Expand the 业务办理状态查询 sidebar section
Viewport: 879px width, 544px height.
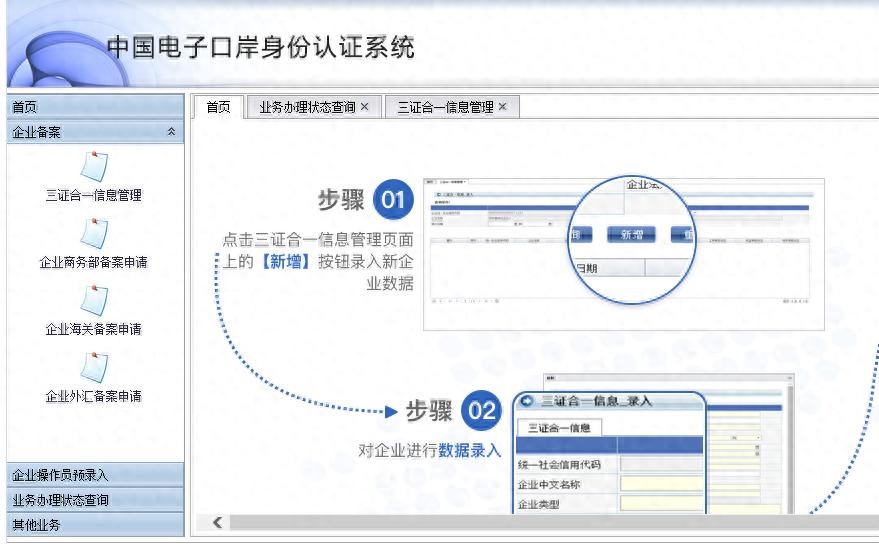pos(92,500)
